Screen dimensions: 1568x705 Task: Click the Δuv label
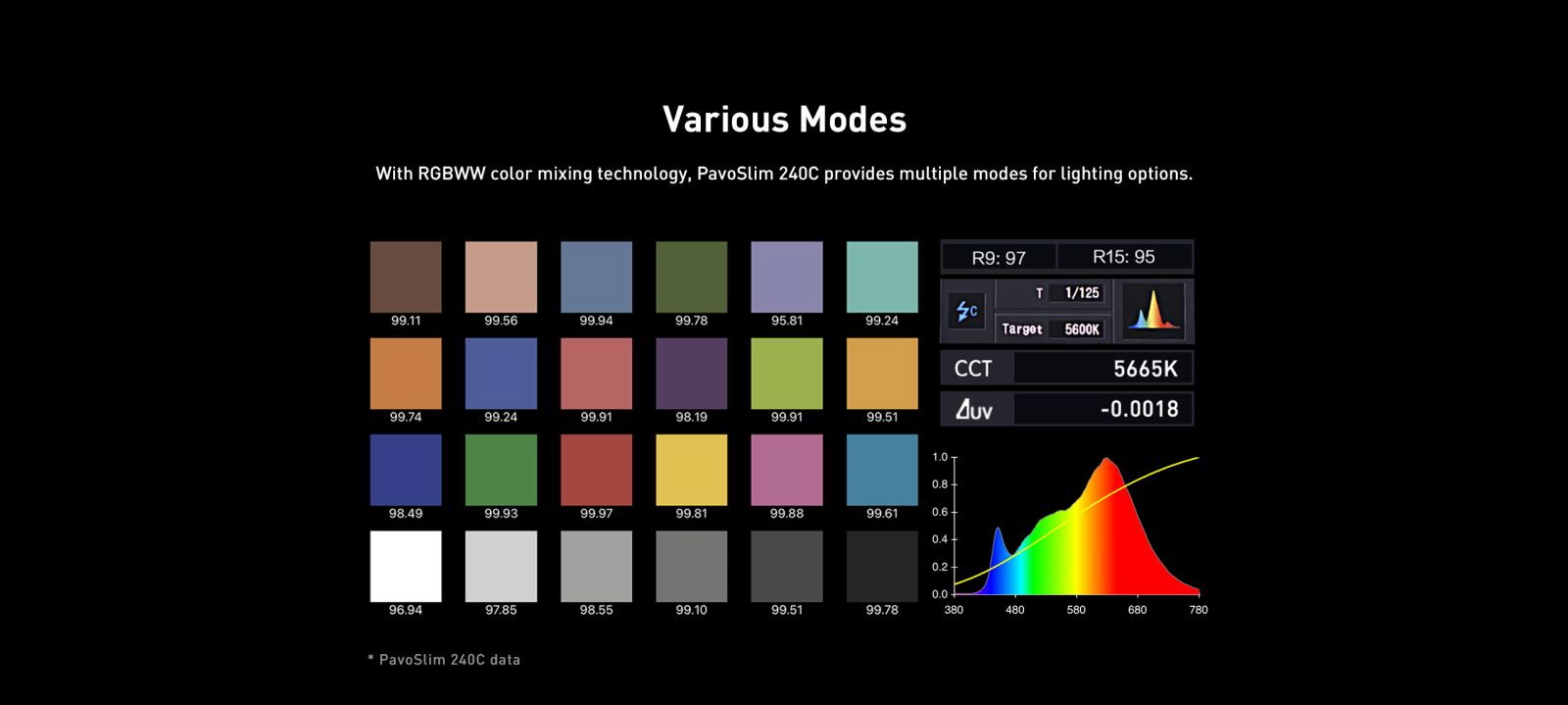974,410
